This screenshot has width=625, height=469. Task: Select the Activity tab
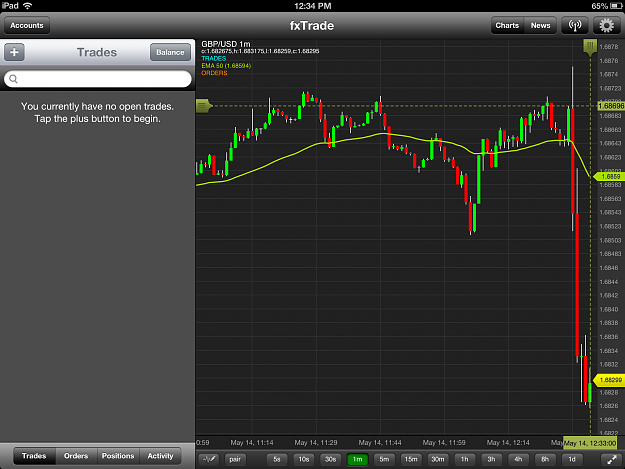[x=160, y=456]
